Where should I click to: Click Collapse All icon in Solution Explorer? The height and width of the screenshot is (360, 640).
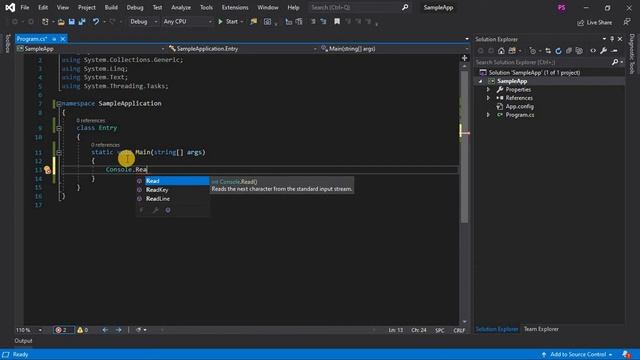tap(569, 51)
